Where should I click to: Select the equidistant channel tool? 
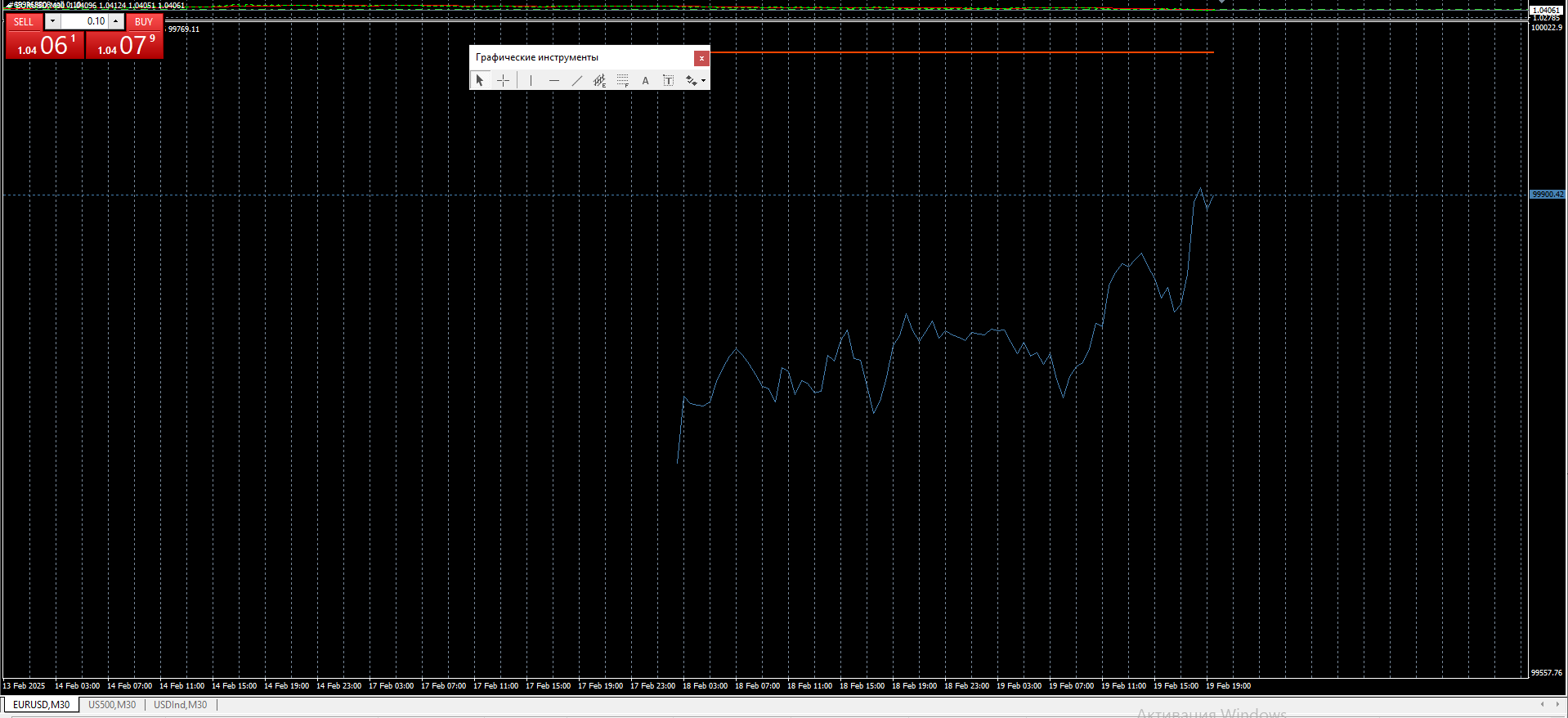click(x=600, y=80)
